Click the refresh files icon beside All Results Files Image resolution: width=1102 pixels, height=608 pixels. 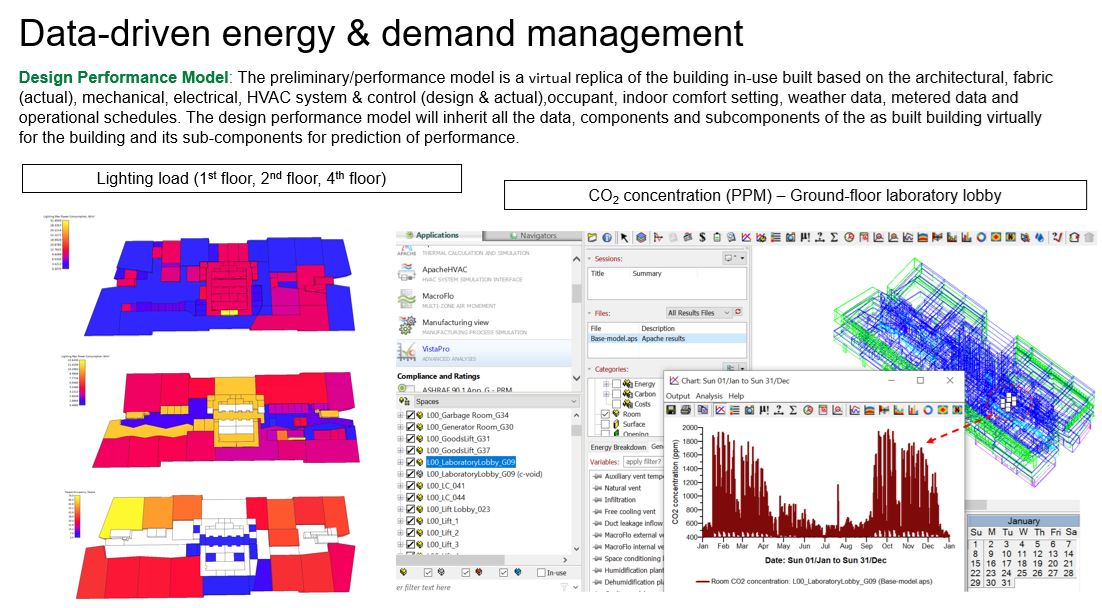[x=738, y=312]
